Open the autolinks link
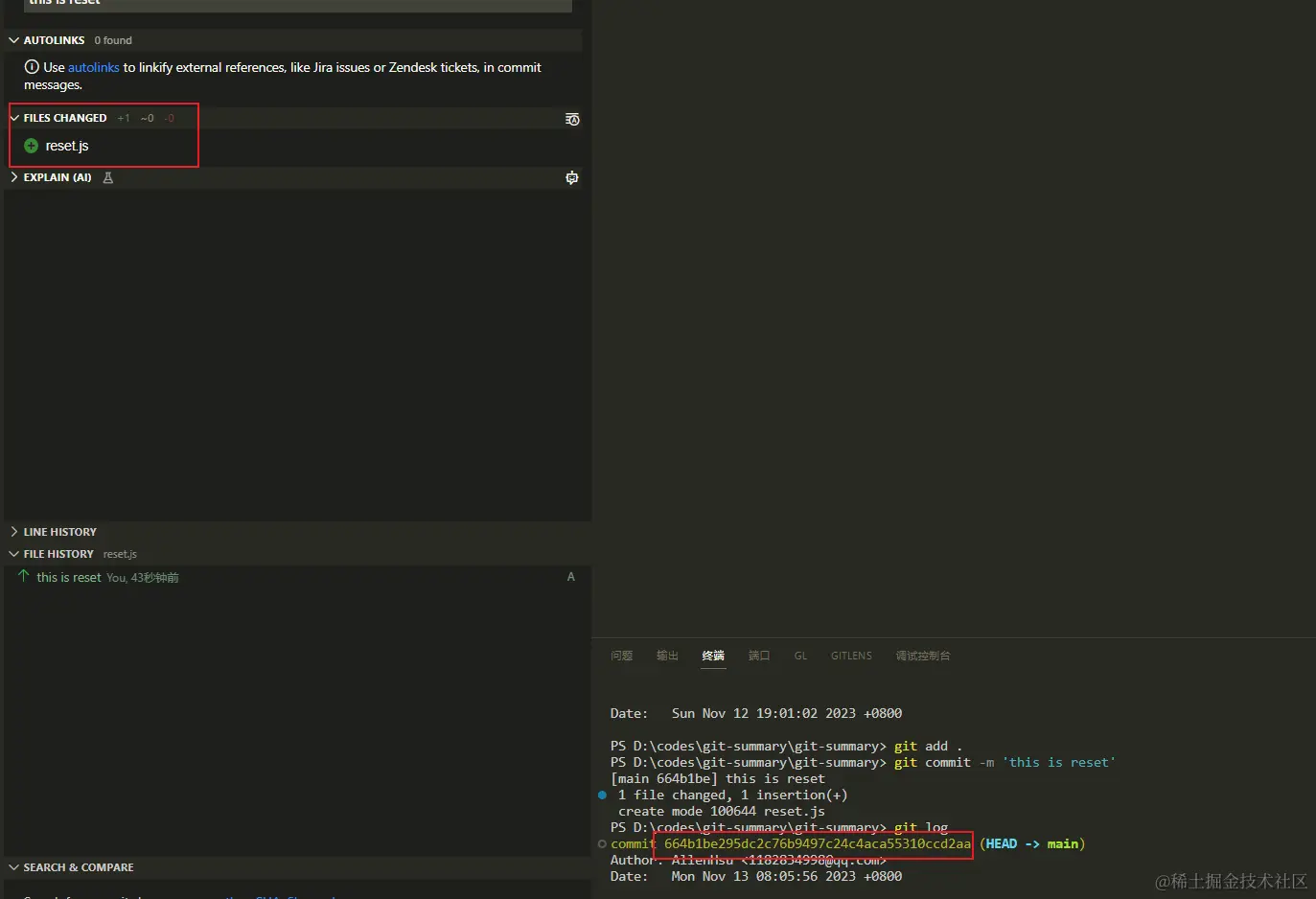The image size is (1316, 899). coord(94,67)
